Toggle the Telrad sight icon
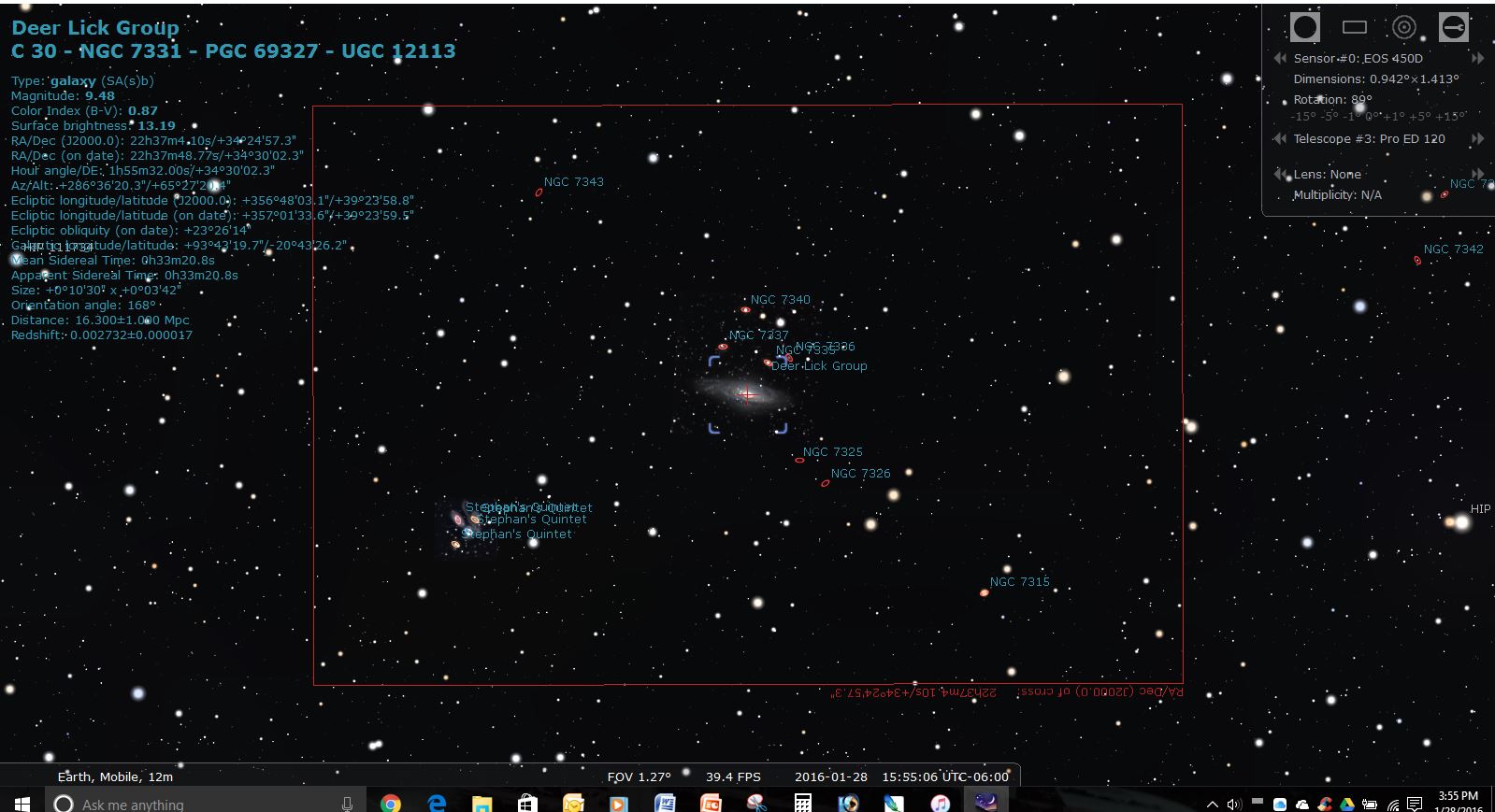The height and width of the screenshot is (812, 1495). [1403, 27]
